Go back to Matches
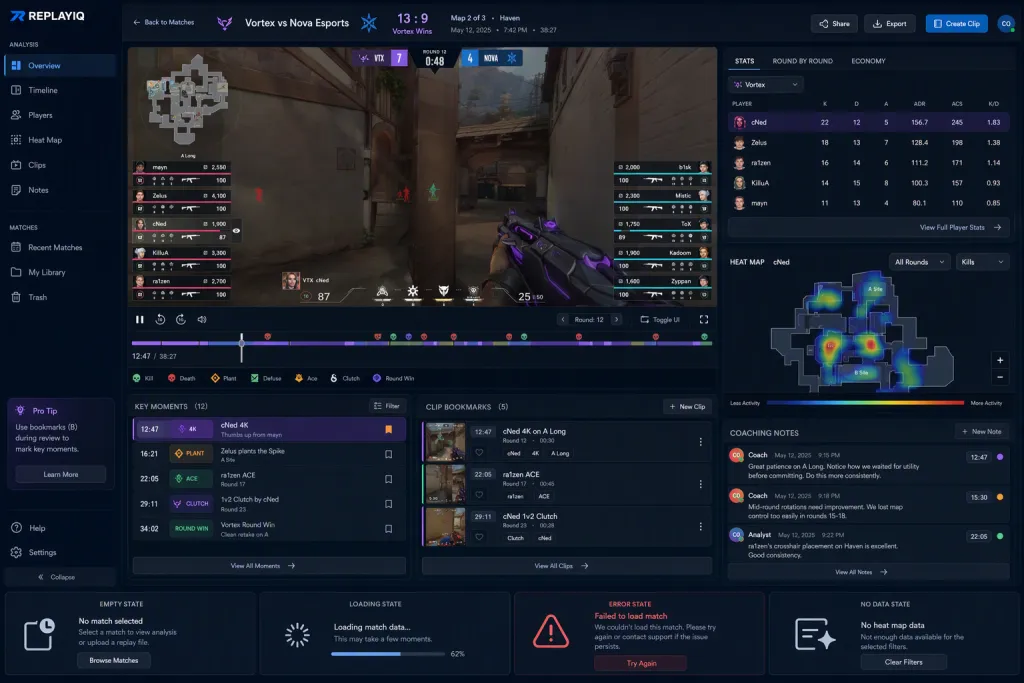 163,22
